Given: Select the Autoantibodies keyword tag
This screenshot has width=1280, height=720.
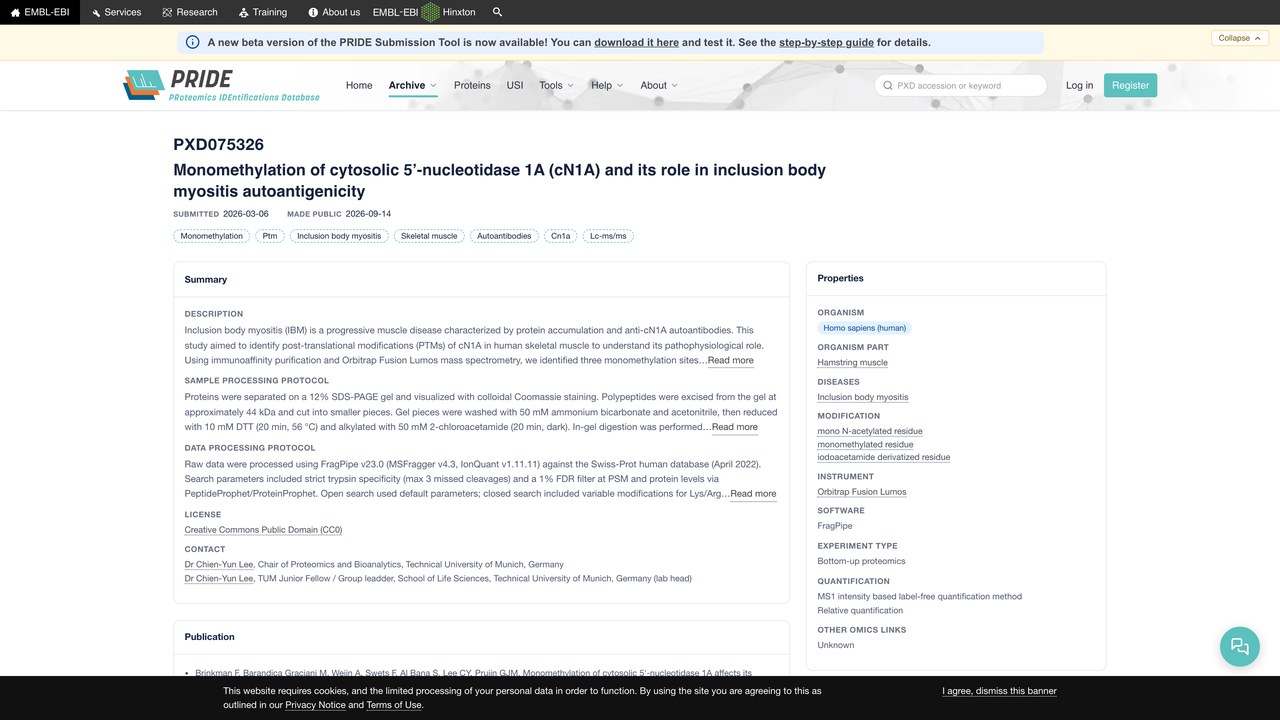Looking at the screenshot, I should [504, 236].
